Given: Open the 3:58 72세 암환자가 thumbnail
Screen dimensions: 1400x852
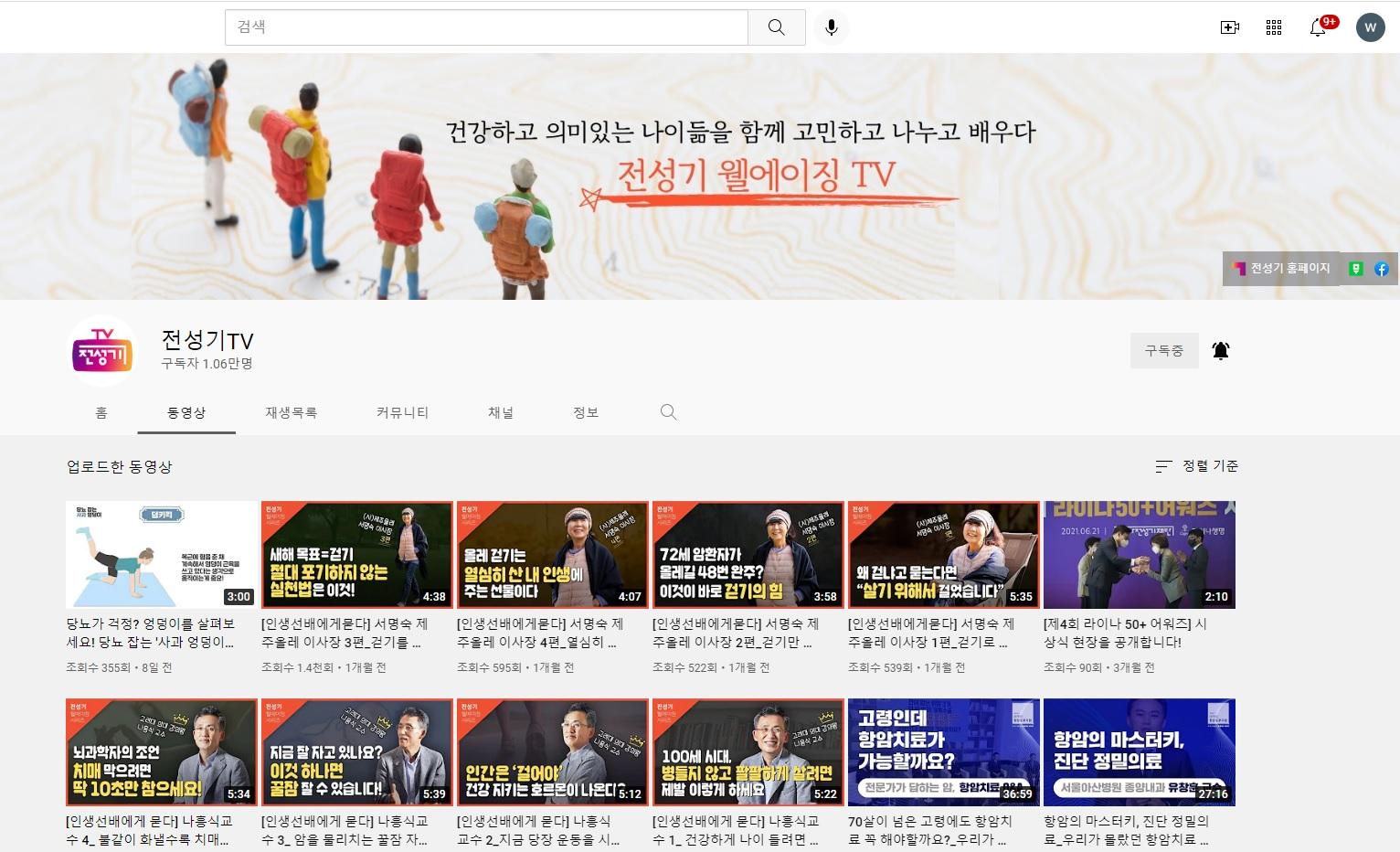Looking at the screenshot, I should (748, 554).
